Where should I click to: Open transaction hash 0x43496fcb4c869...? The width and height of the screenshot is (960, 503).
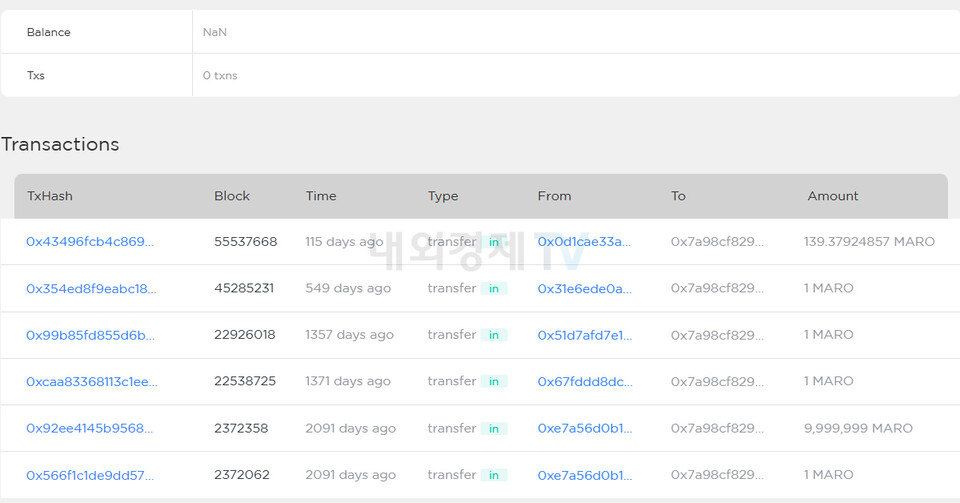tap(90, 242)
